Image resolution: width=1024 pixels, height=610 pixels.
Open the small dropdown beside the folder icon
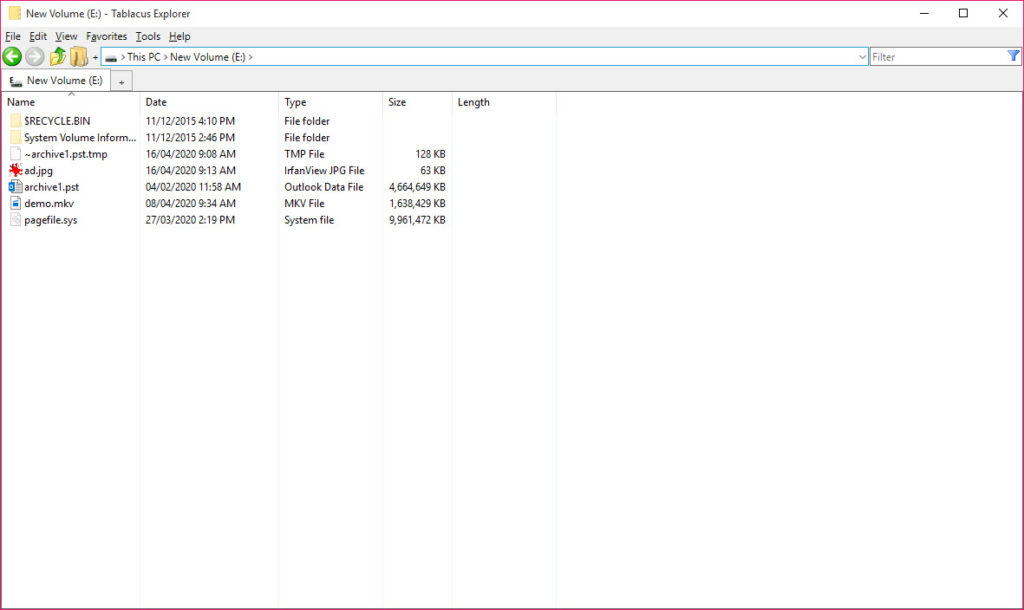pos(95,57)
